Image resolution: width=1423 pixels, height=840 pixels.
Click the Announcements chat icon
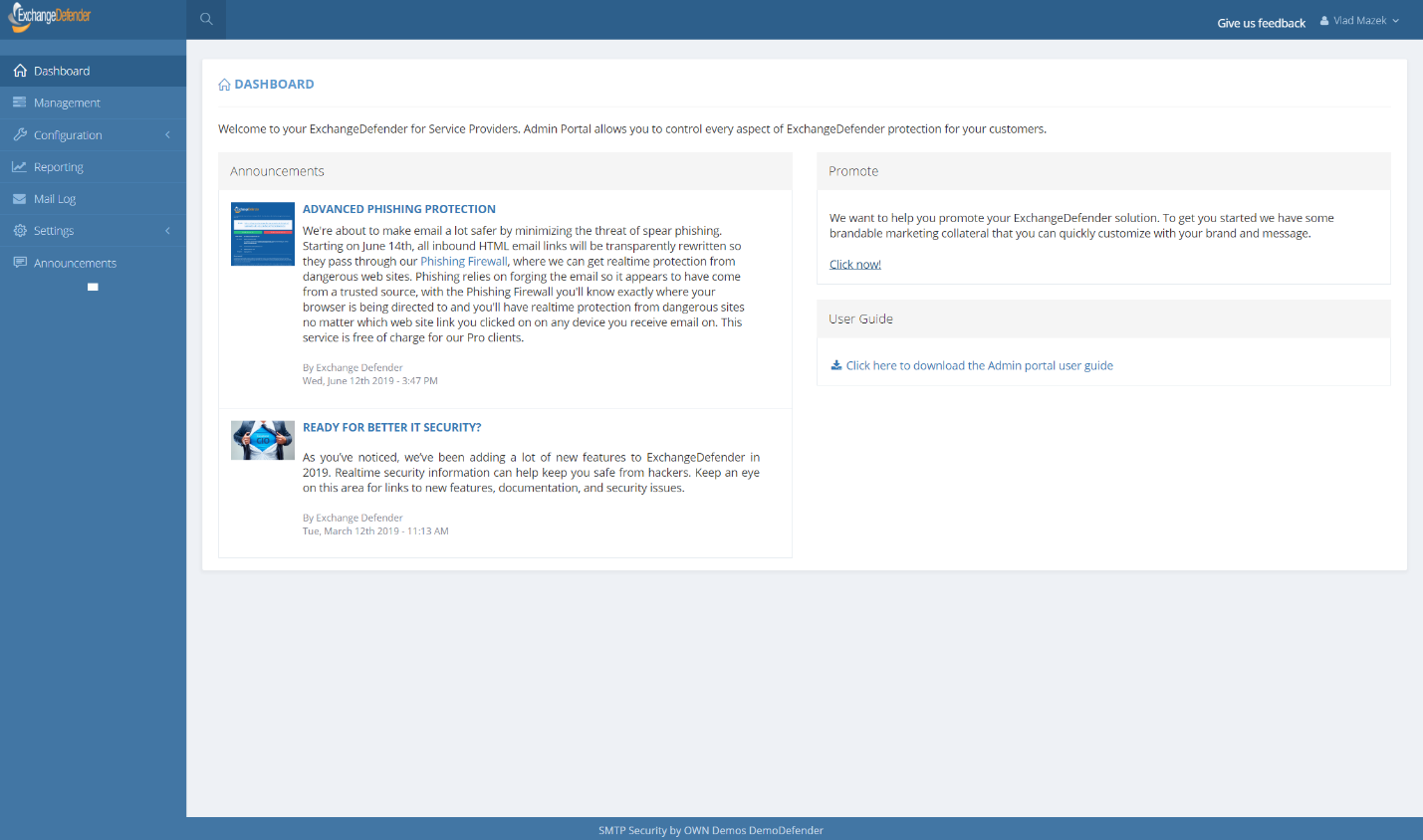20,263
